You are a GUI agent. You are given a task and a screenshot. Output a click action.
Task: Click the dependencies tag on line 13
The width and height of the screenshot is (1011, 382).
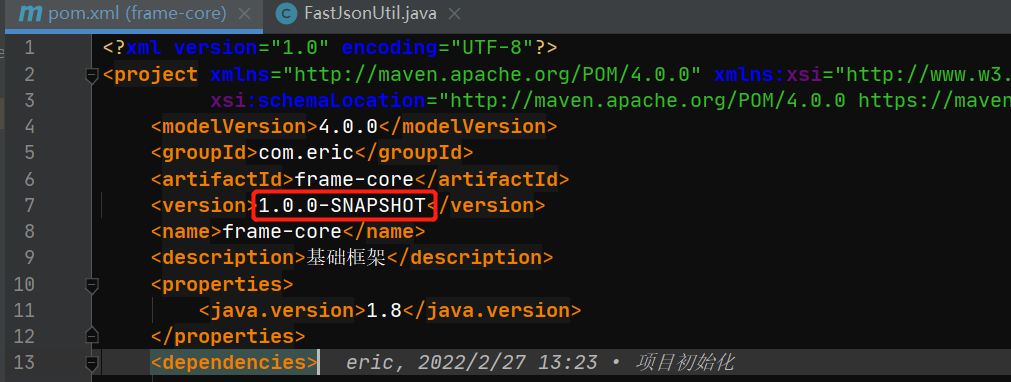[x=235, y=363]
